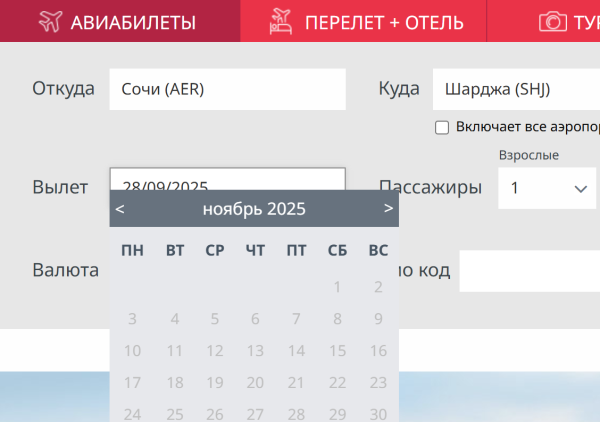Screen dimensions: 600x422
Task: Pick November 3 in the calendar
Action: click(132, 320)
